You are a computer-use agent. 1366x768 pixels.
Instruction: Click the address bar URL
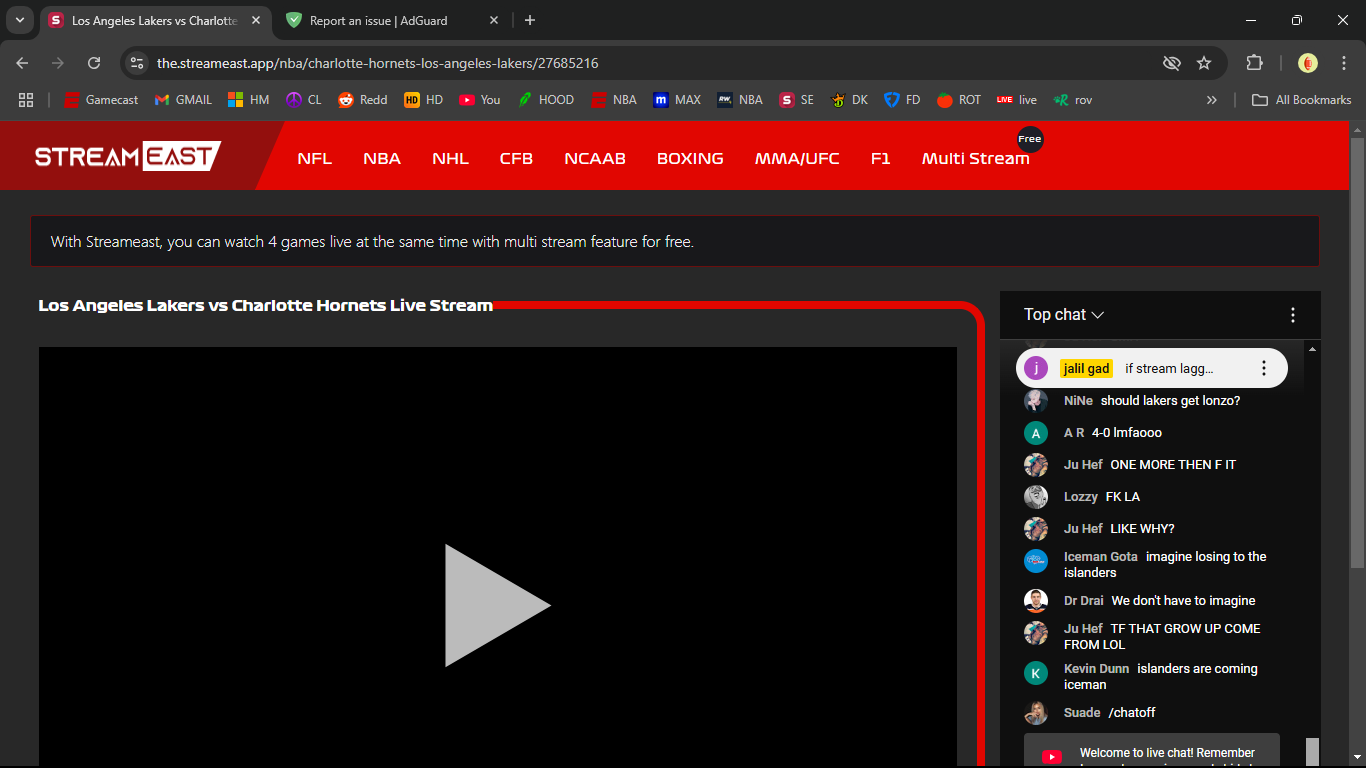coord(378,63)
